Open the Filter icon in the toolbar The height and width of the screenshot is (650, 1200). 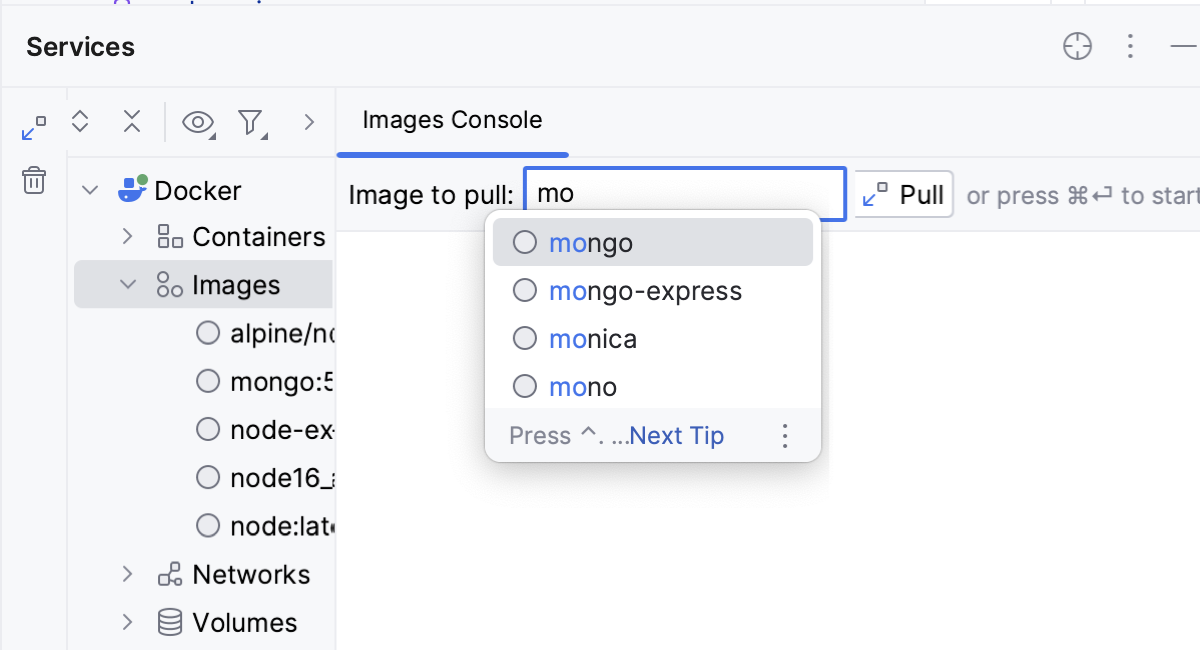[x=251, y=121]
